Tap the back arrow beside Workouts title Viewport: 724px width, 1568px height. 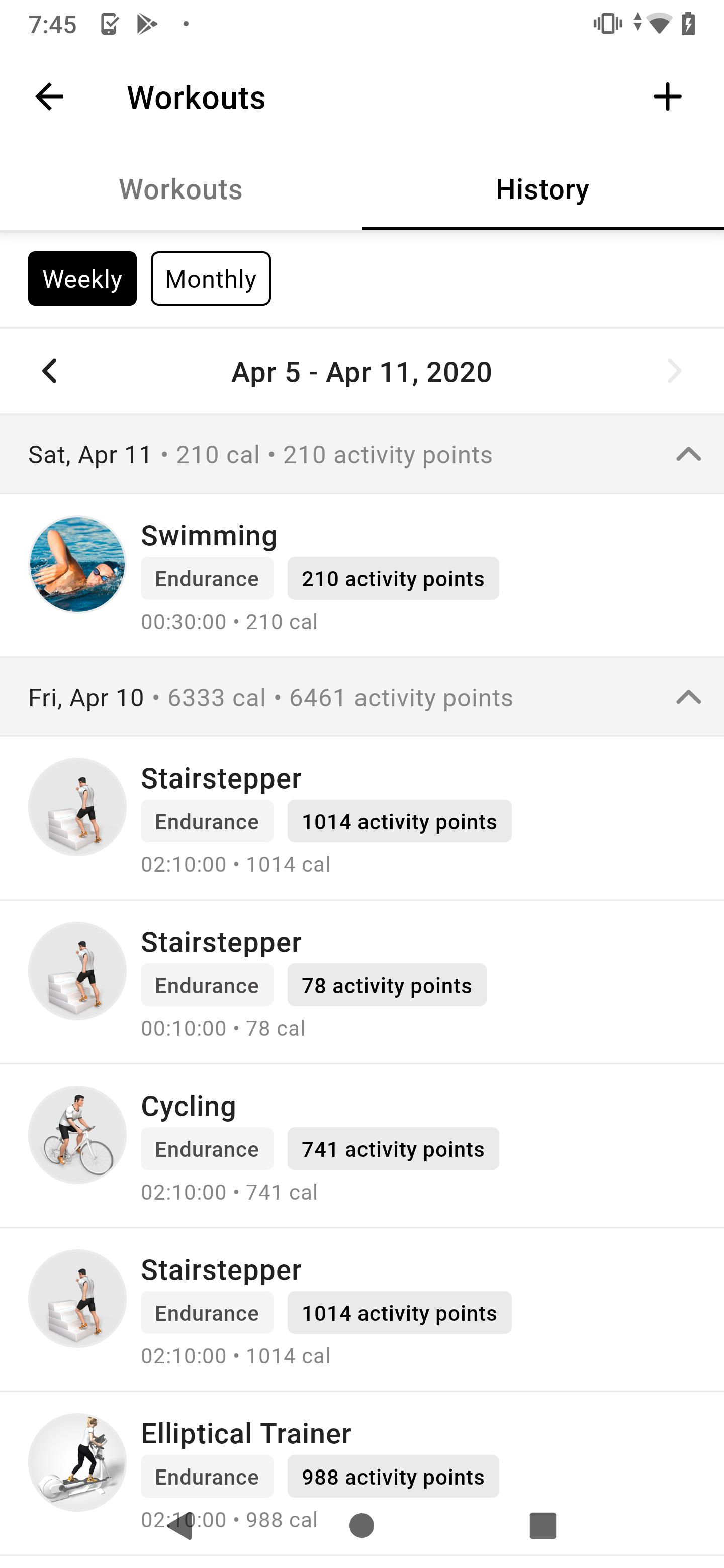(x=49, y=97)
